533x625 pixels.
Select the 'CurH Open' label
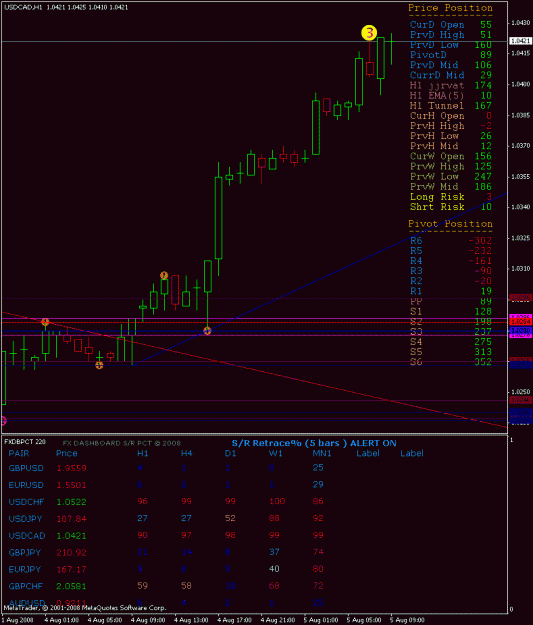coord(437,116)
